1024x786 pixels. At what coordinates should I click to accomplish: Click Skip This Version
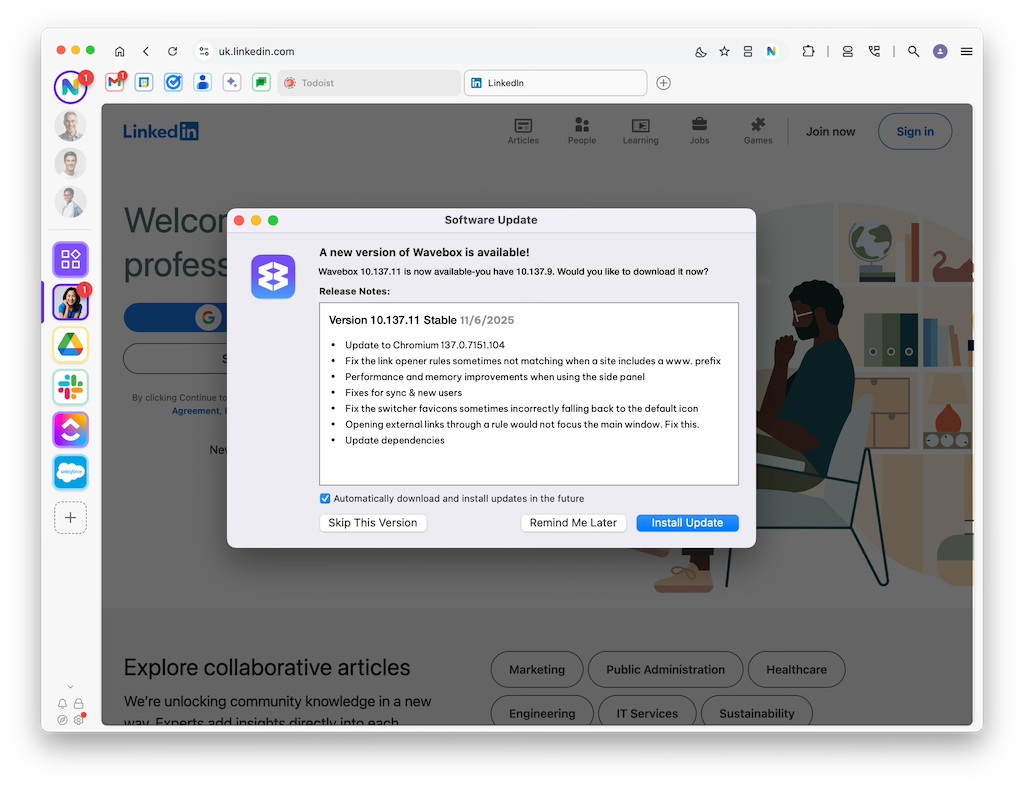tap(373, 523)
